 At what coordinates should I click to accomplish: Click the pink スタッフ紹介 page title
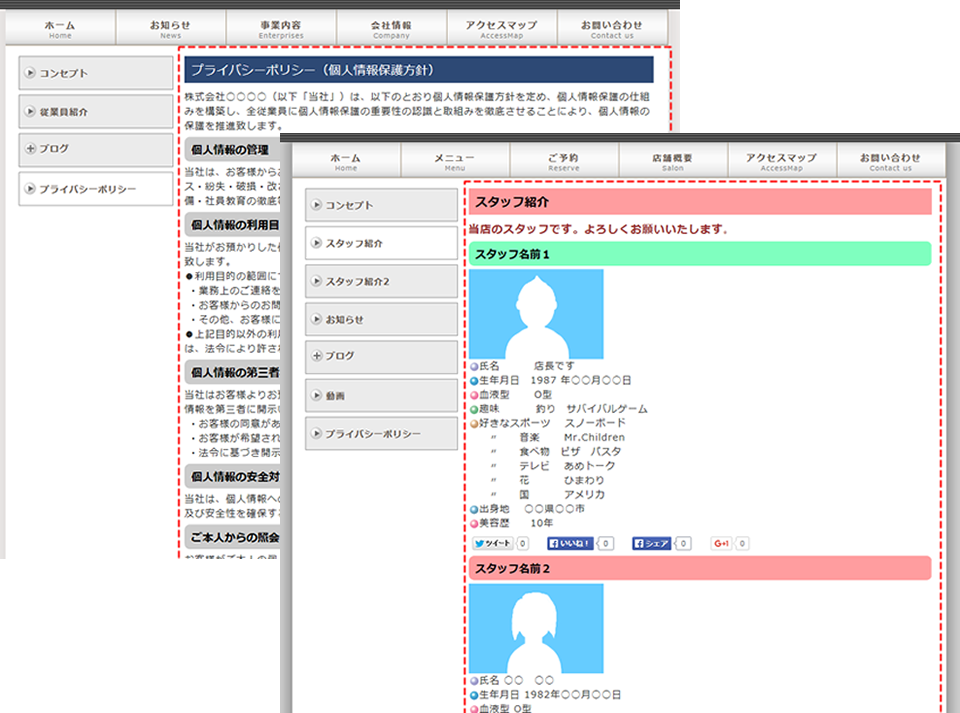[700, 202]
